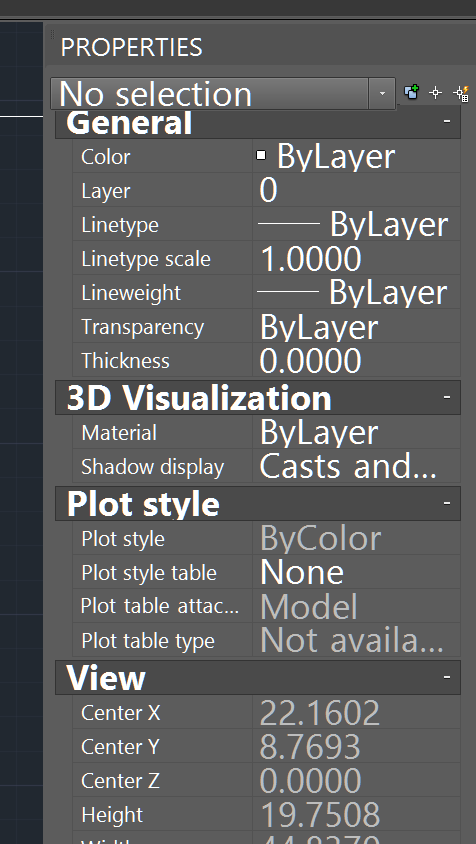Viewport: 476px width, 844px height.
Task: Select the Color ByLayer value
Action: [x=356, y=156]
